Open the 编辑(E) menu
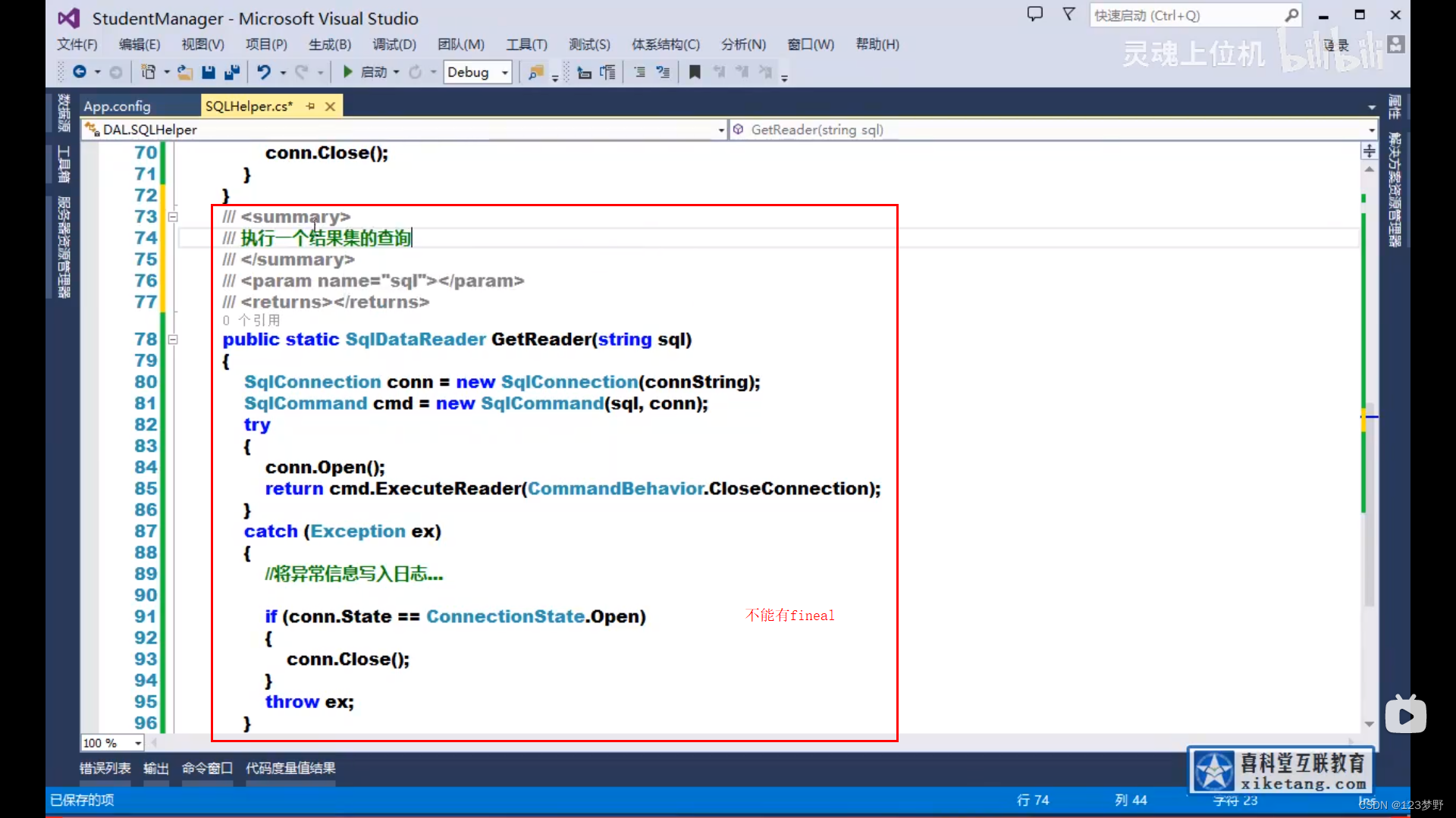Viewport: 1456px width, 818px height. click(x=140, y=44)
